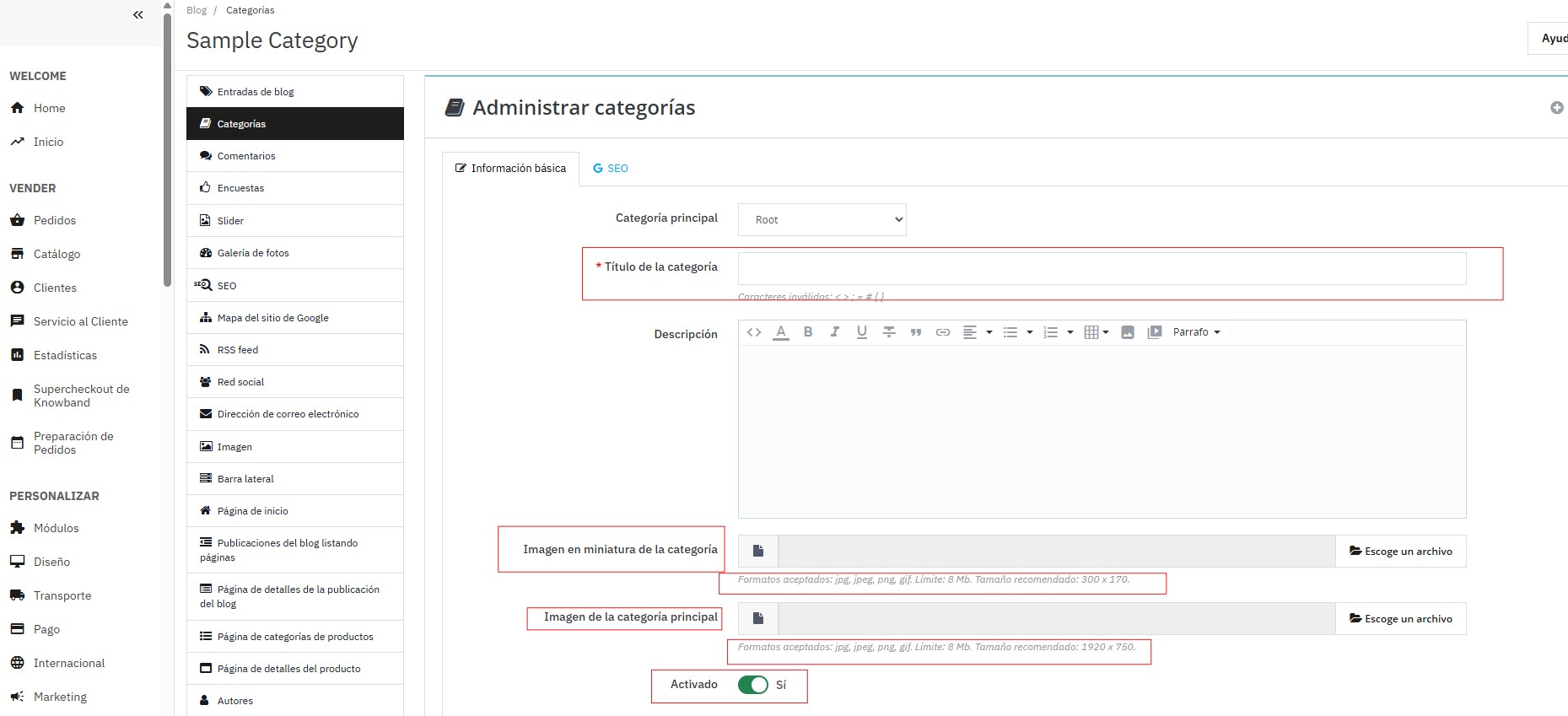Open Autores menu item

point(295,701)
